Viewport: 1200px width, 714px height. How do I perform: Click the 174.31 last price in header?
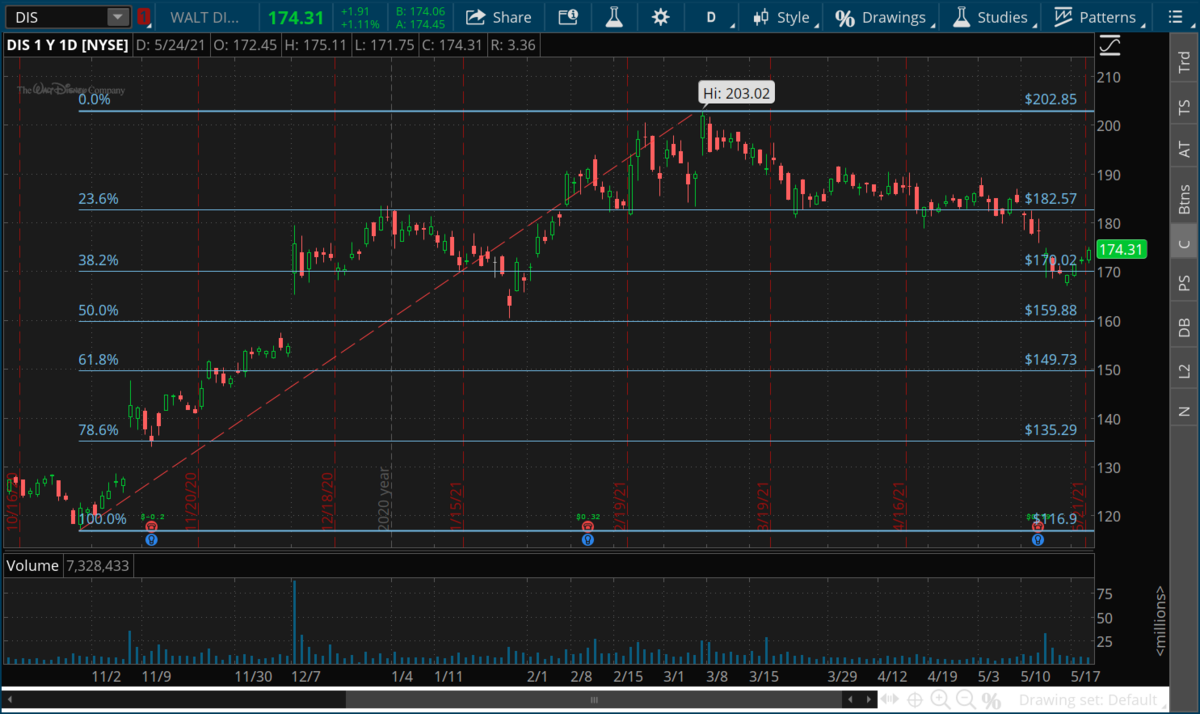pyautogui.click(x=295, y=17)
